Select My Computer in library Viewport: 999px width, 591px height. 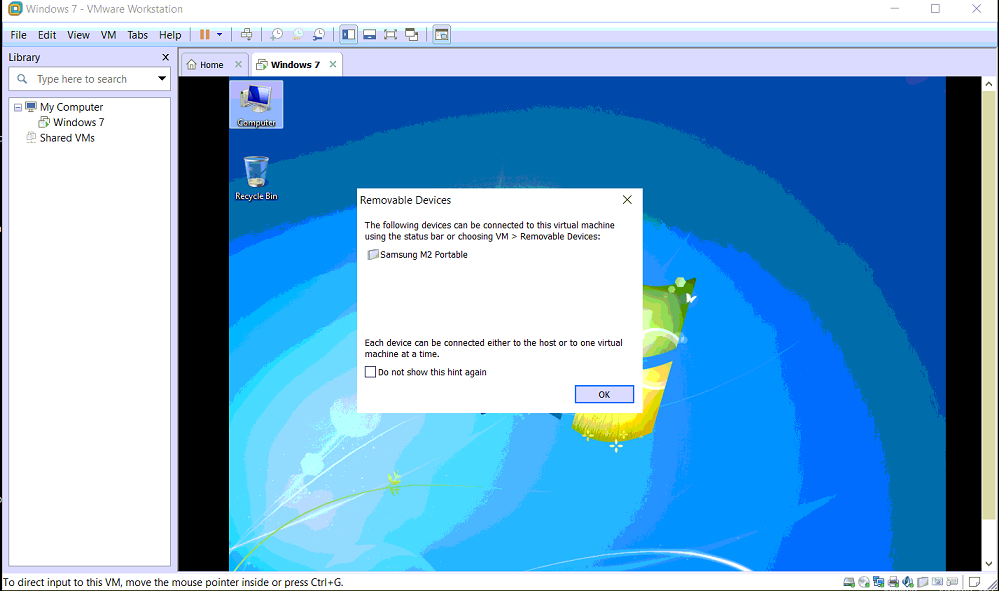[x=71, y=107]
